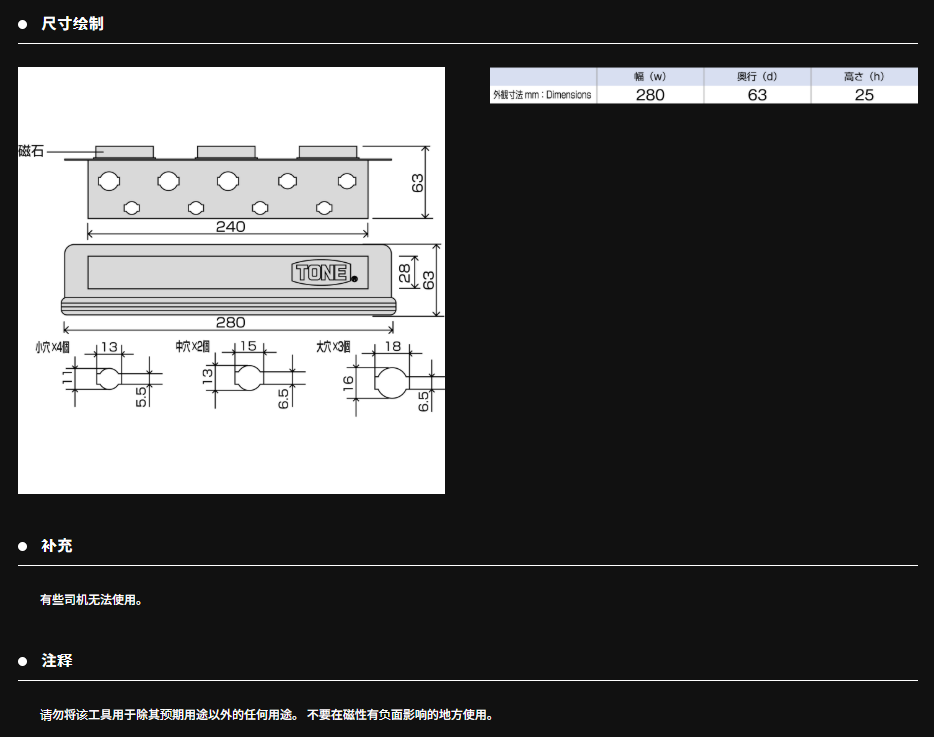Click the bullet beside 尺寸绘制 heading
Image resolution: width=934 pixels, height=737 pixels.
pos(23,24)
